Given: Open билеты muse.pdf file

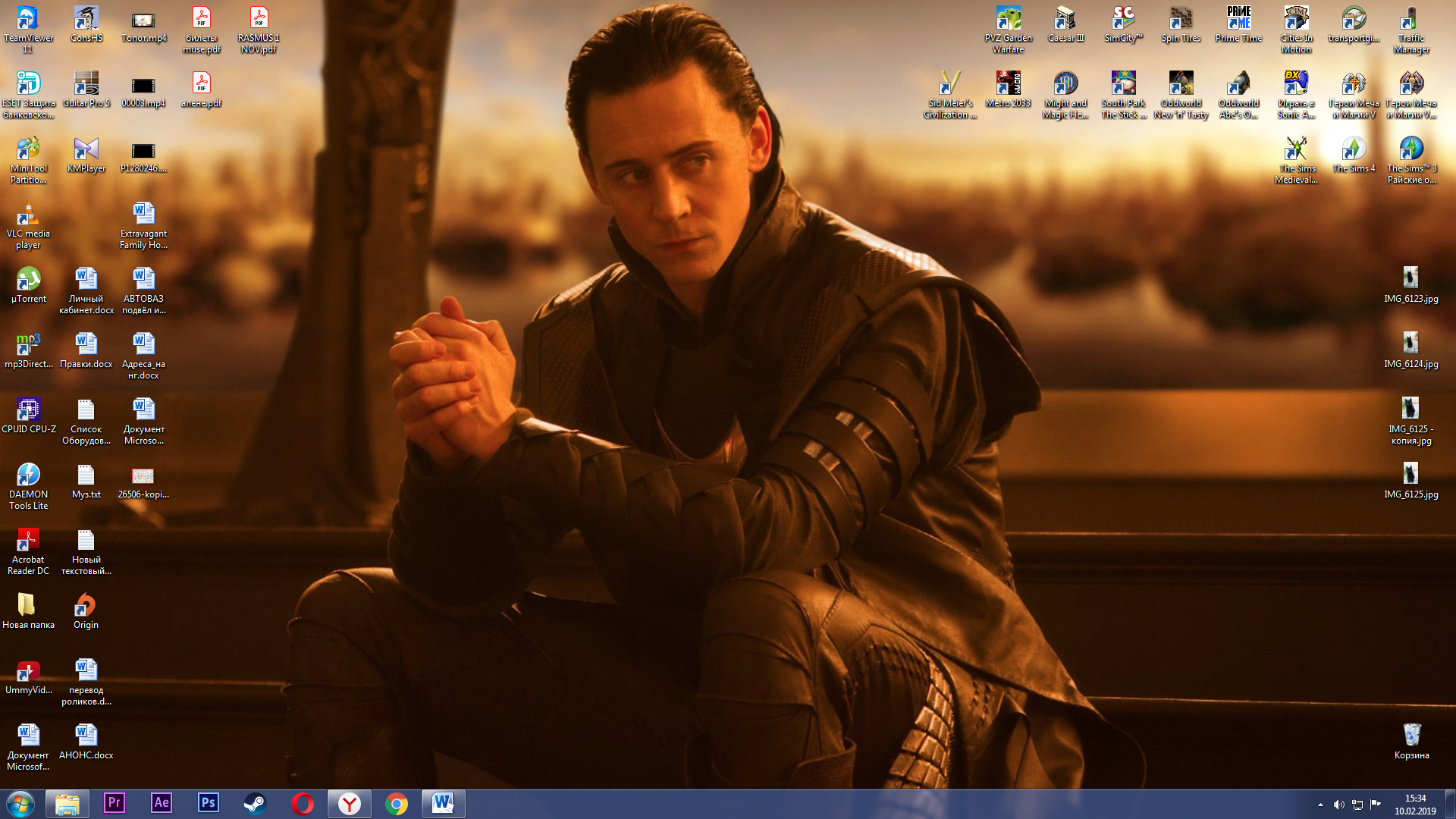Looking at the screenshot, I should (x=201, y=30).
